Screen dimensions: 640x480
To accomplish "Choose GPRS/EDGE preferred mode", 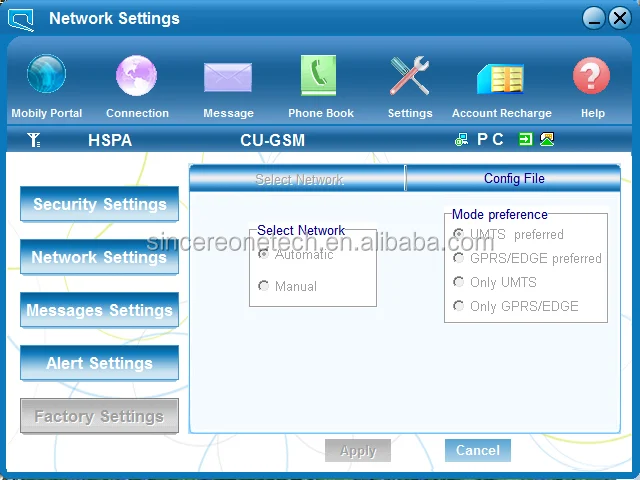I will point(459,258).
